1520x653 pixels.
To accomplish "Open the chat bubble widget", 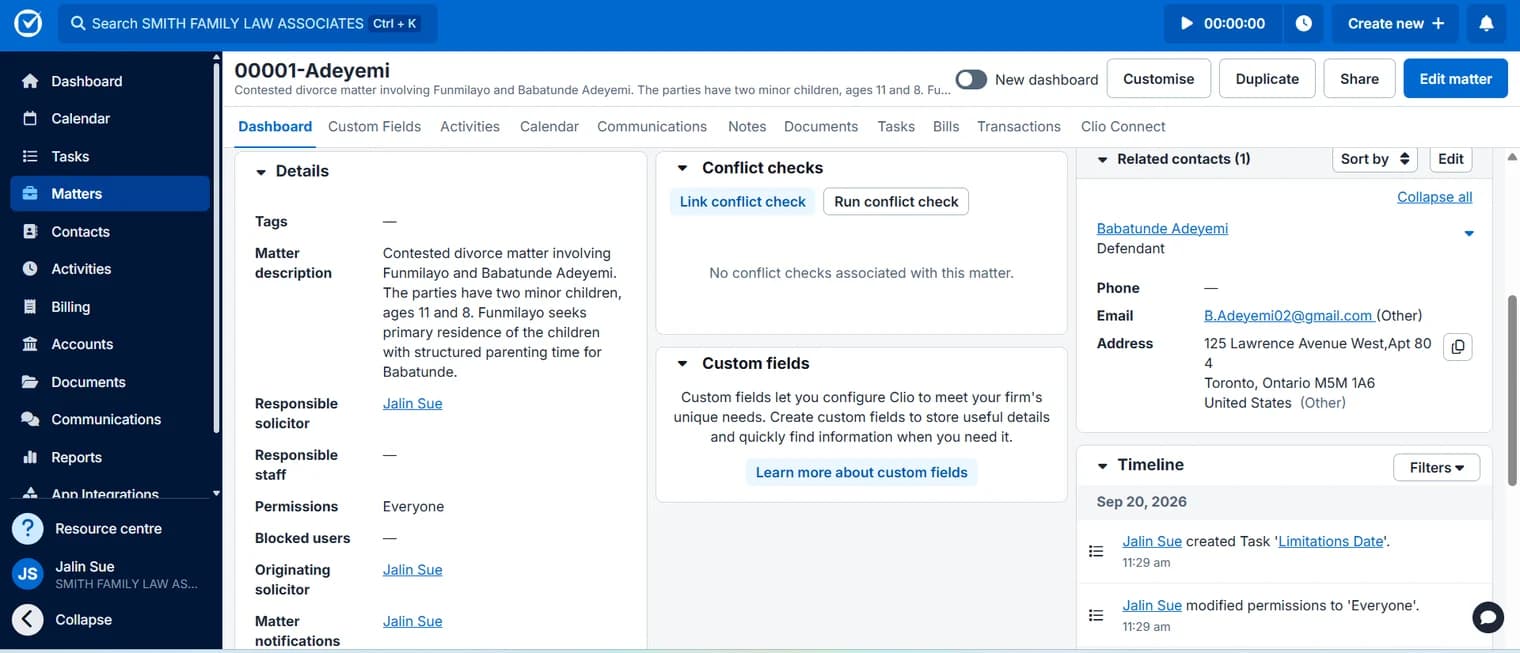I will (x=1488, y=617).
